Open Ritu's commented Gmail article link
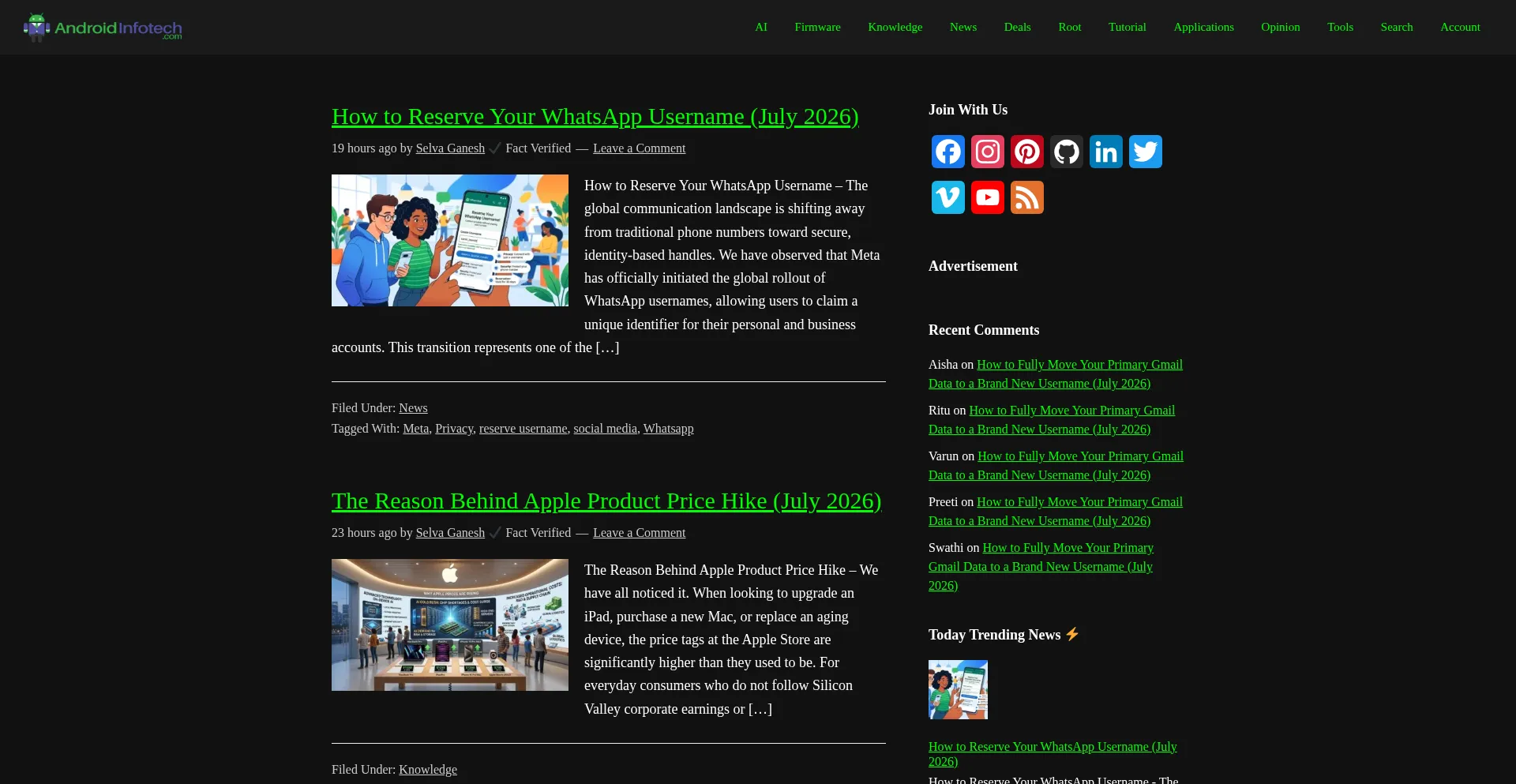1516x784 pixels. point(1052,420)
